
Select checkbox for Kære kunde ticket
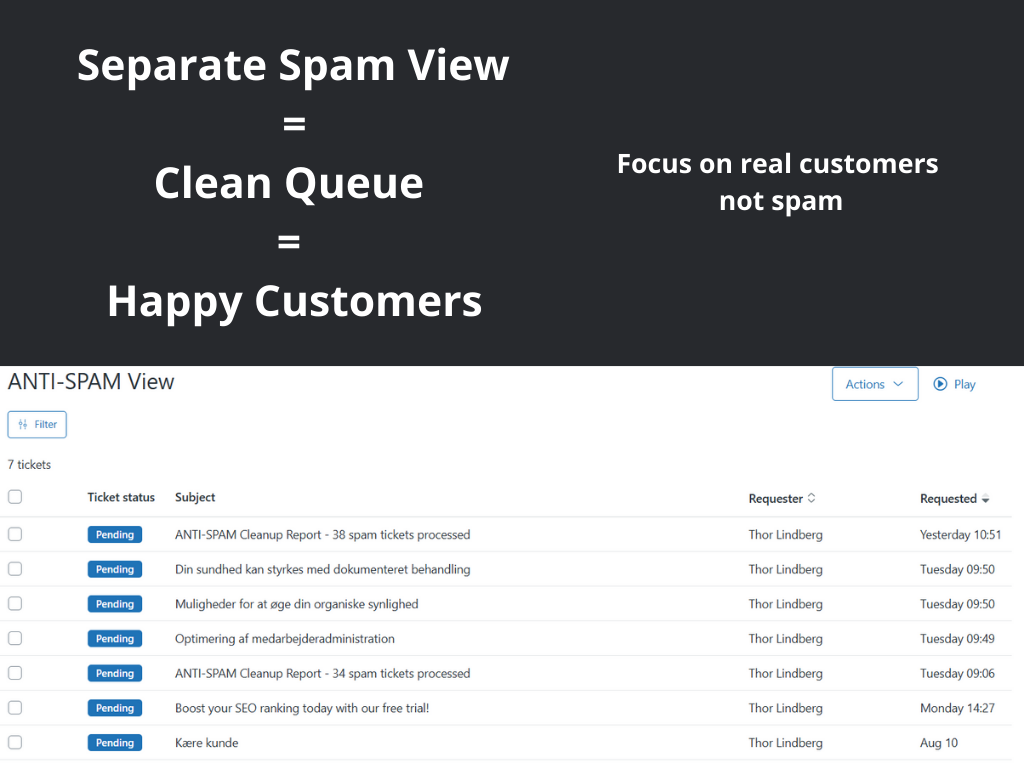(15, 742)
